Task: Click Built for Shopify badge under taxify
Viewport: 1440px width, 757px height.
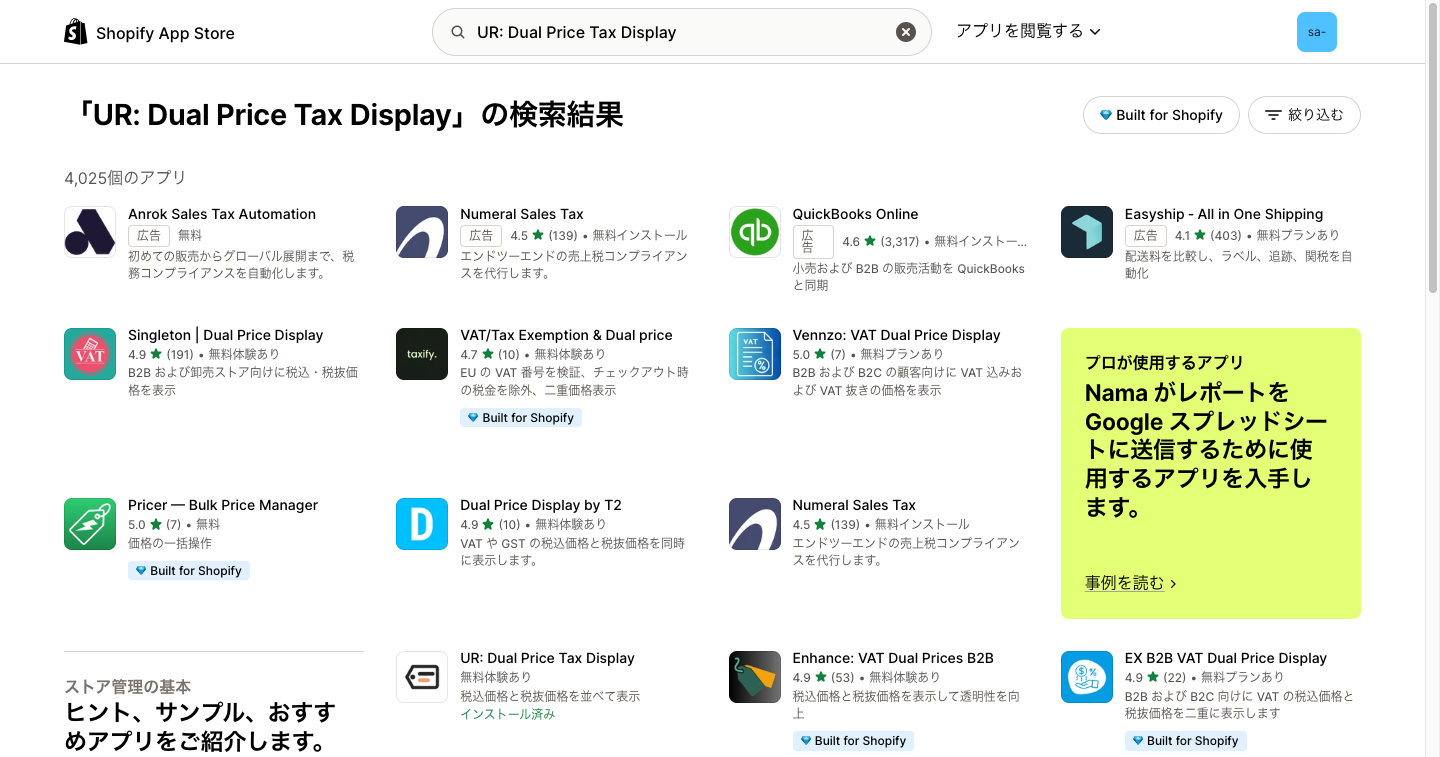Action: (521, 418)
